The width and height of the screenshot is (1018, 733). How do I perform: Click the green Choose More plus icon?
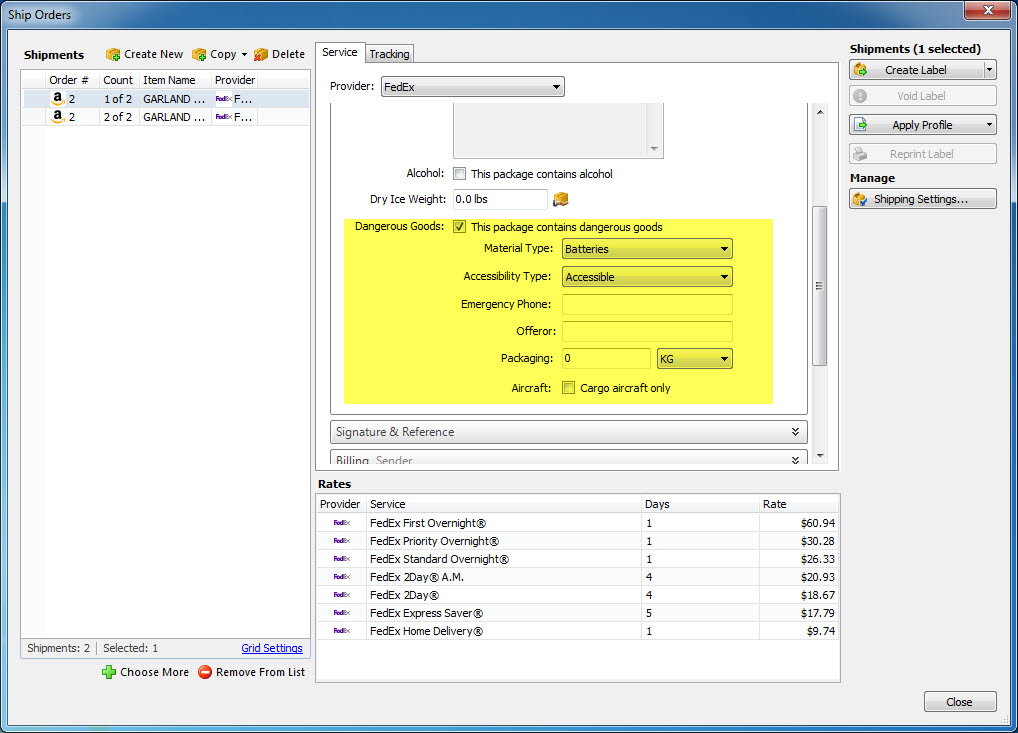pos(109,672)
